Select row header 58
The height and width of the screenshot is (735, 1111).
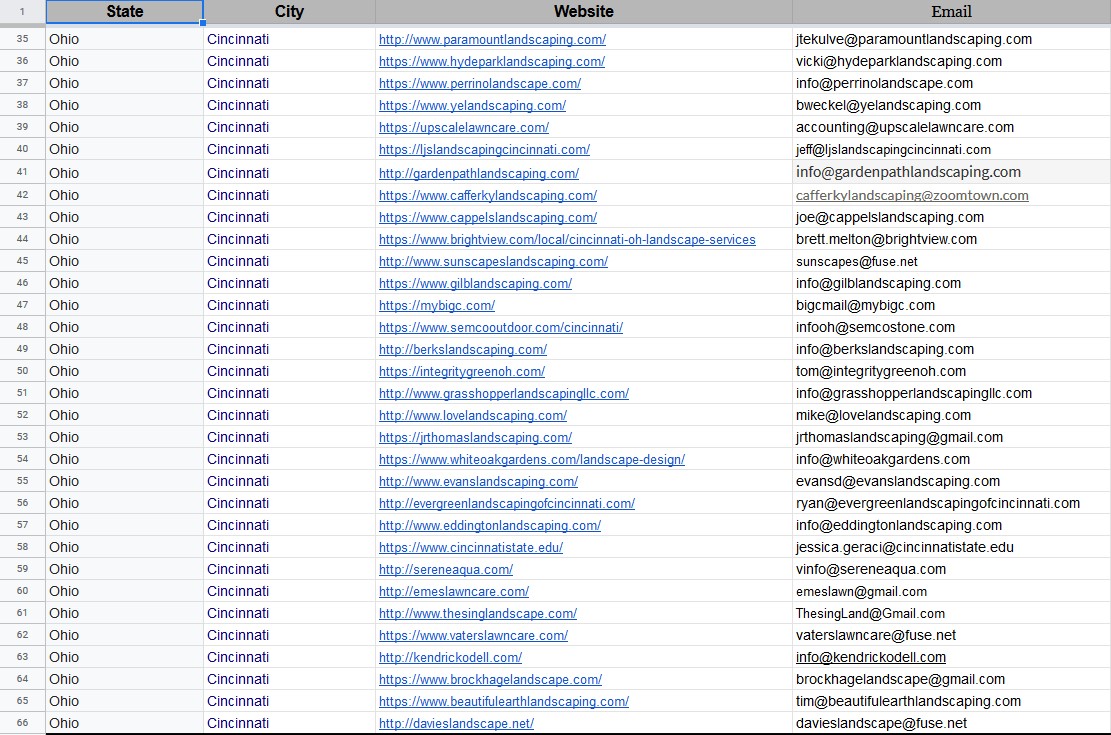(x=23, y=546)
